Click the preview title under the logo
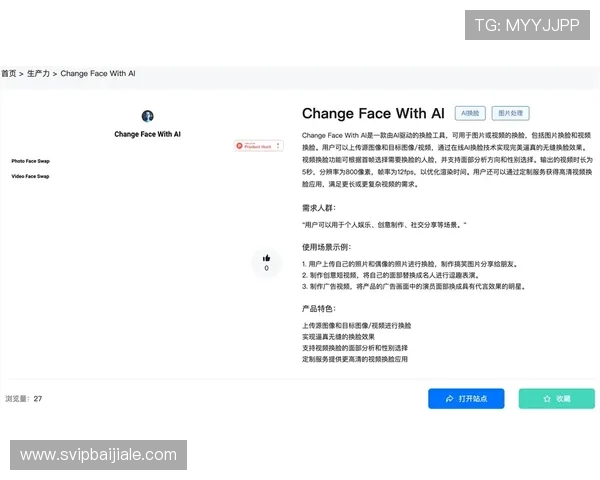Viewport: 600px width, 480px height. 147,134
